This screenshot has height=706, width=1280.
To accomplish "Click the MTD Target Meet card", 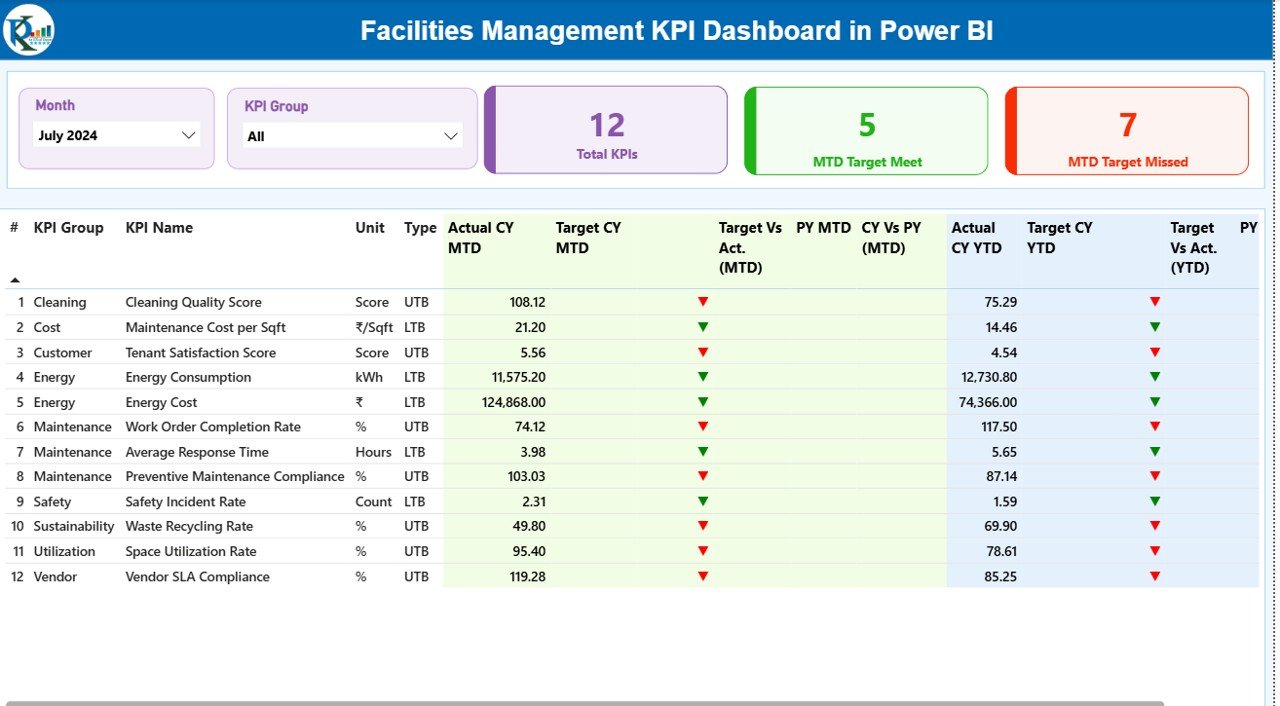I will coord(866,130).
